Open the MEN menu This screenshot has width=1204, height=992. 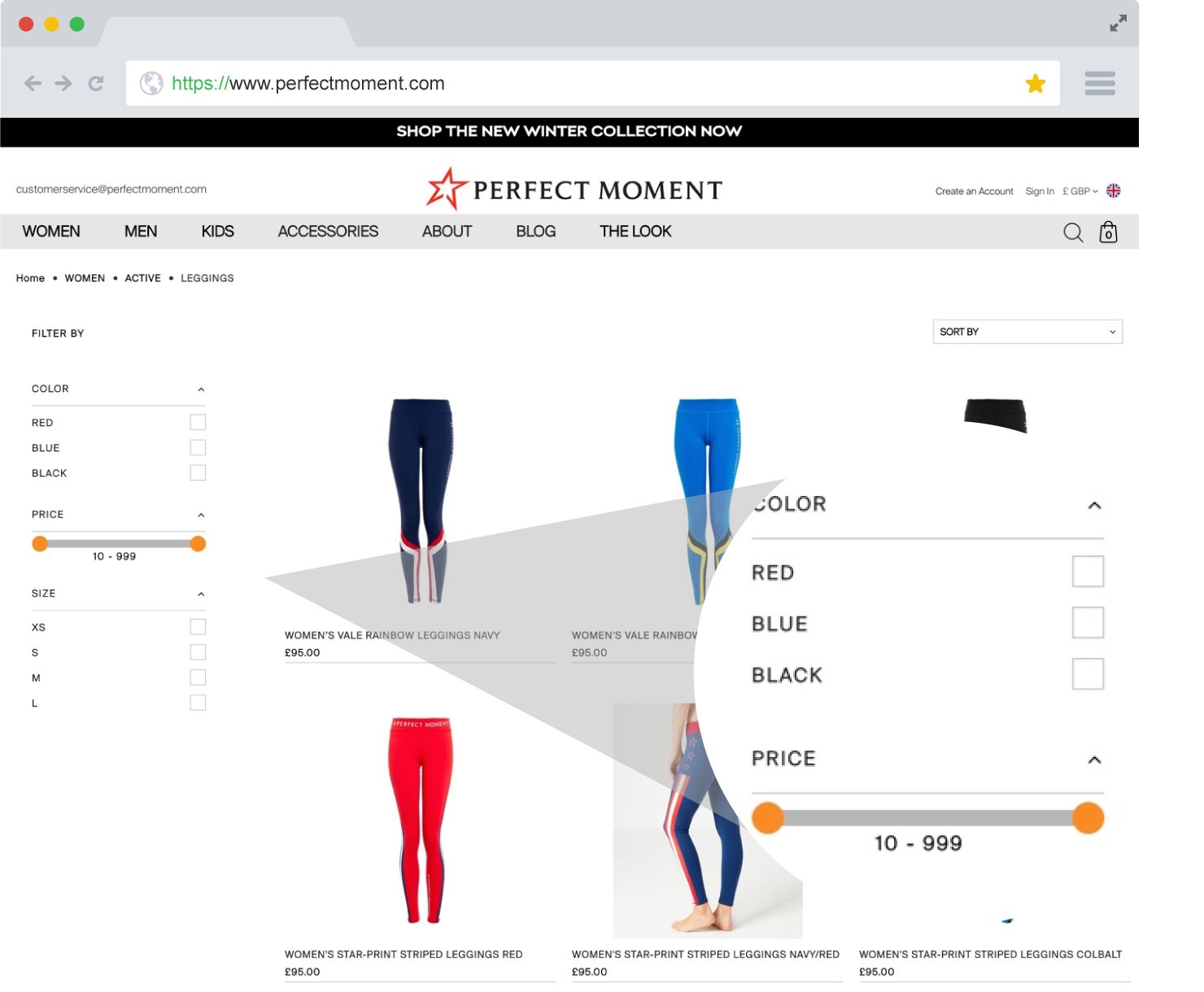141,232
